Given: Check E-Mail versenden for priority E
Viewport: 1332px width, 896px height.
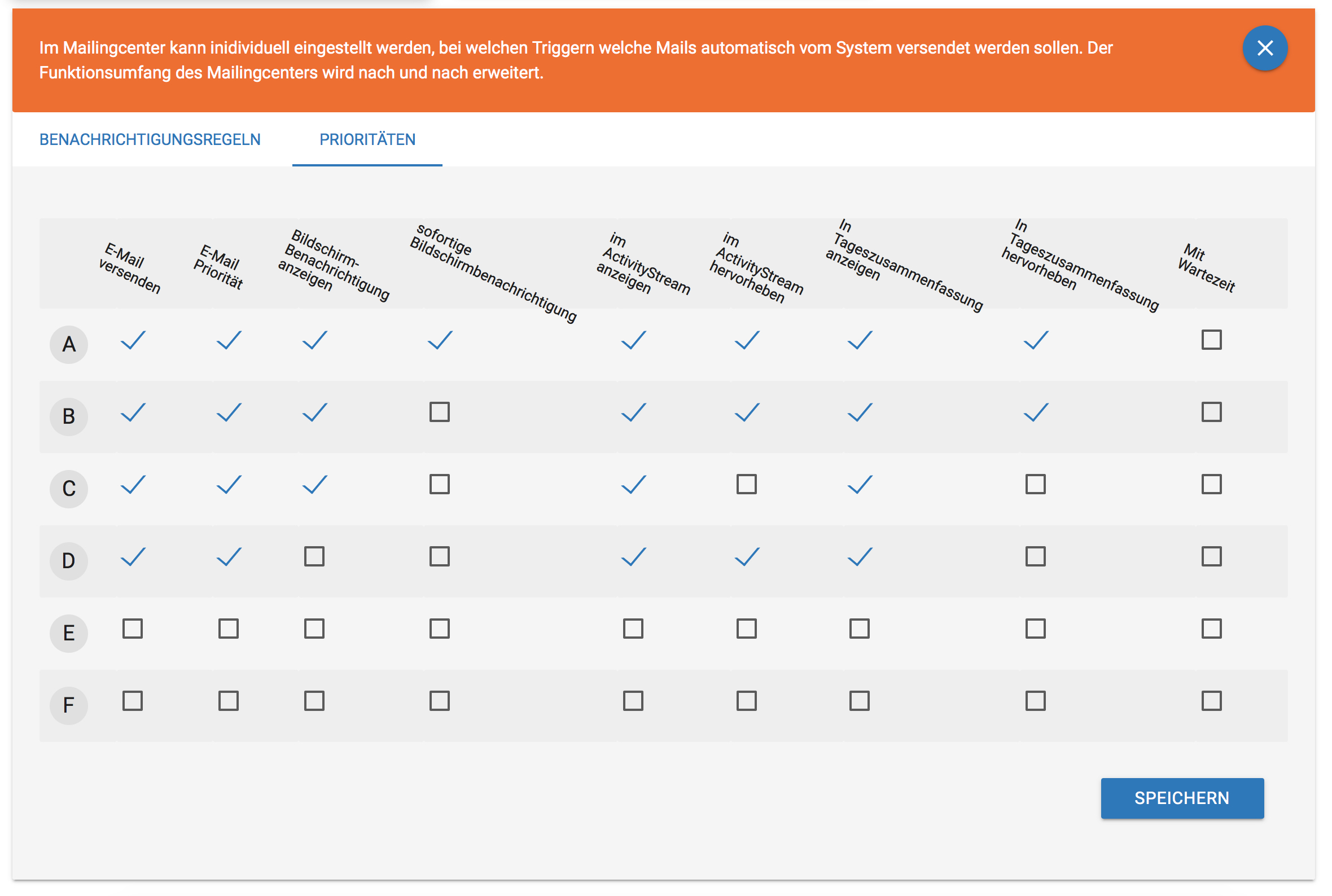Looking at the screenshot, I should [133, 629].
